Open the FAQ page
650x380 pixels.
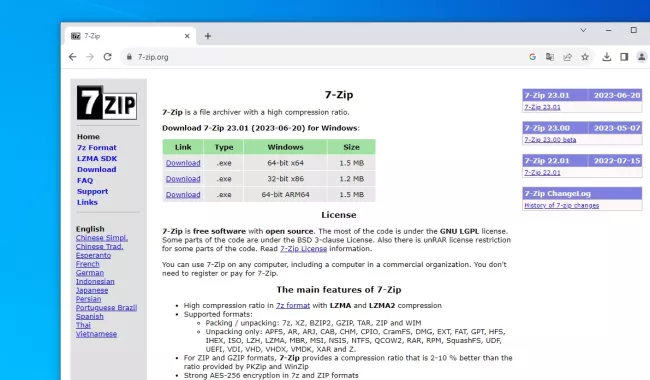coord(85,181)
